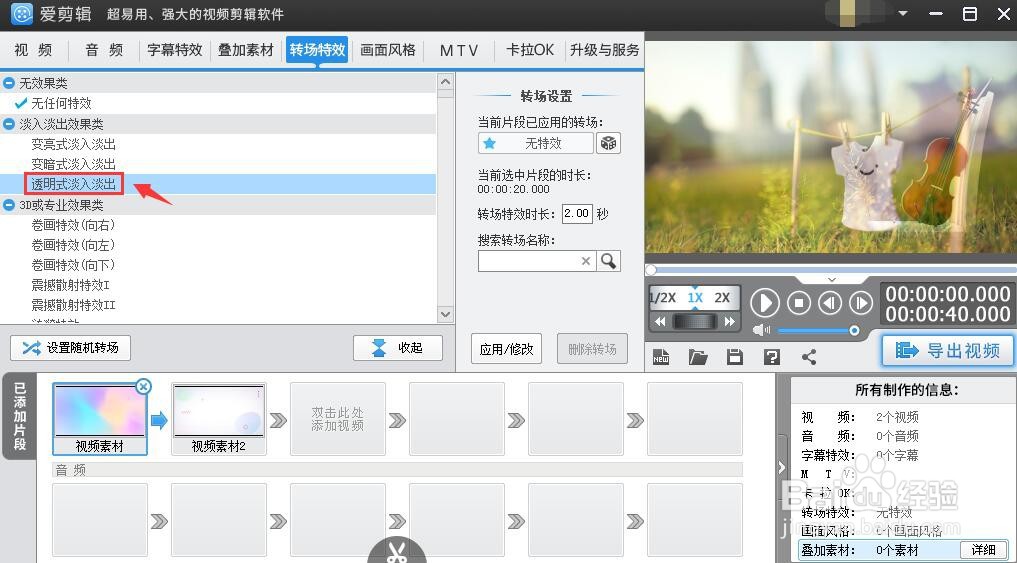Step to previous frame
Image resolution: width=1017 pixels, height=563 pixels.
830,303
